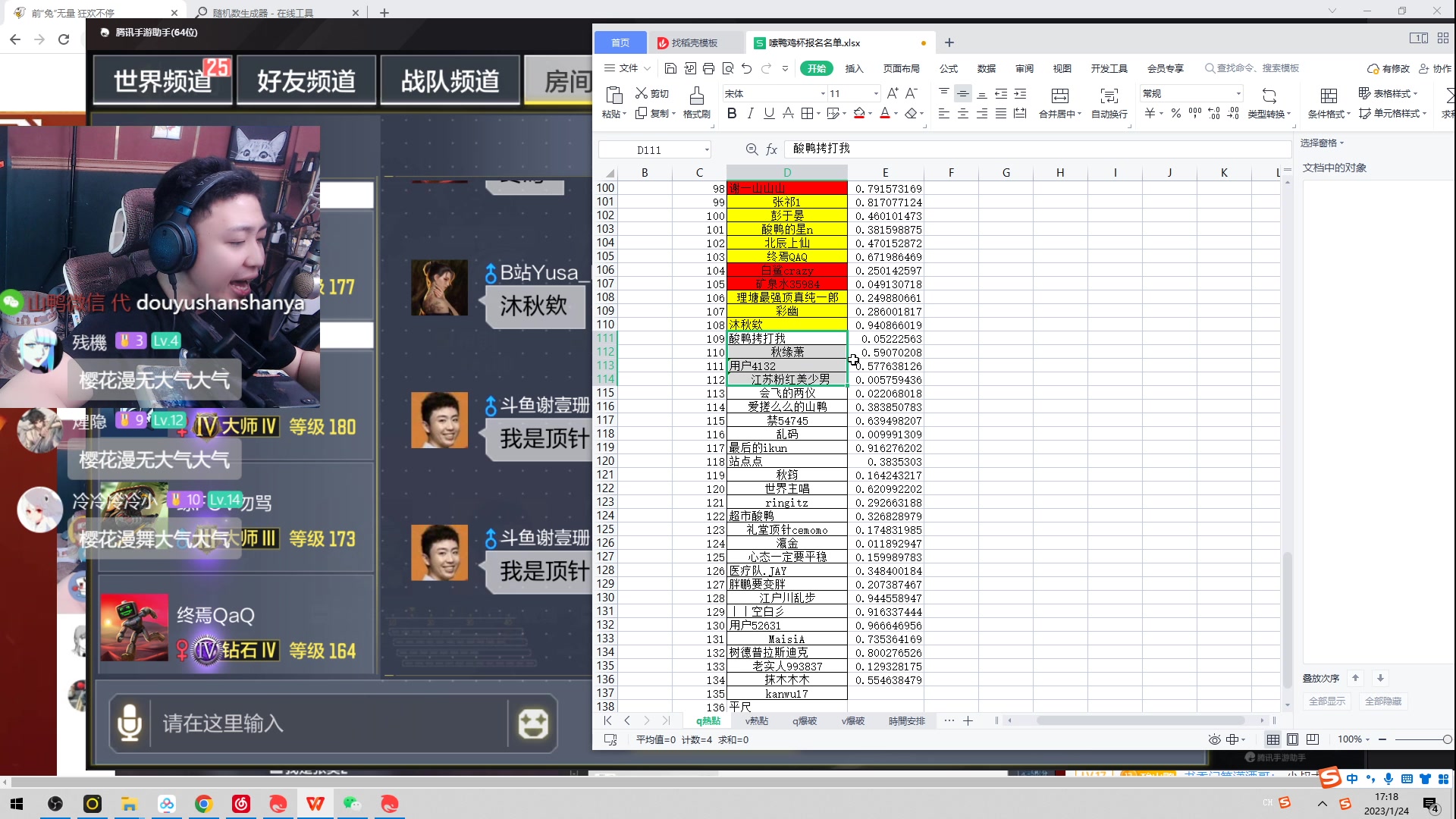This screenshot has height=819, width=1456.
Task: Click the Paste clipboard icon
Action: click(x=614, y=96)
